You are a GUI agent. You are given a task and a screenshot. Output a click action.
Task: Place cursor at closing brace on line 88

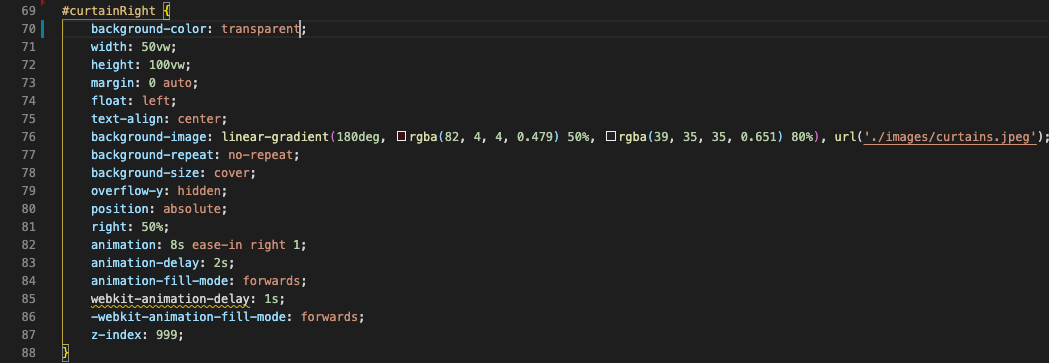click(x=65, y=352)
